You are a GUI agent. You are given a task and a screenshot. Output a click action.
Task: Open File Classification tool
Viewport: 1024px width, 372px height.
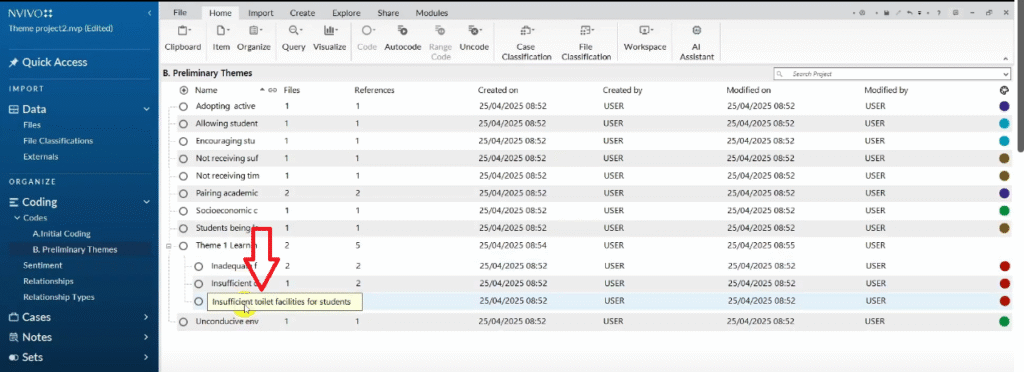point(586,42)
